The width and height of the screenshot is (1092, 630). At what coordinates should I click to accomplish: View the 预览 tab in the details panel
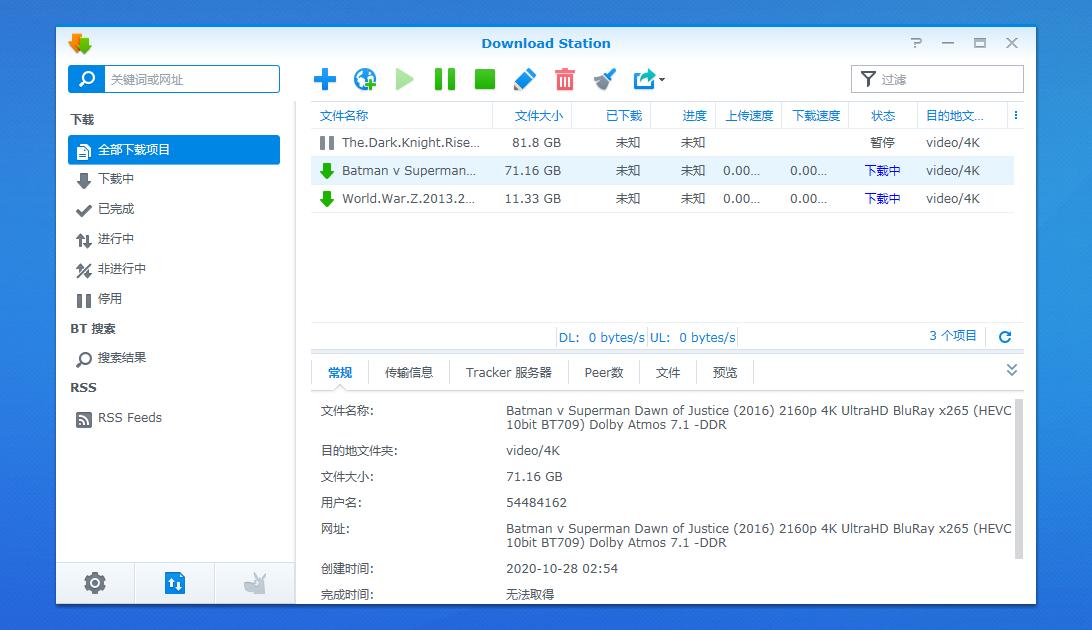pyautogui.click(x=724, y=371)
